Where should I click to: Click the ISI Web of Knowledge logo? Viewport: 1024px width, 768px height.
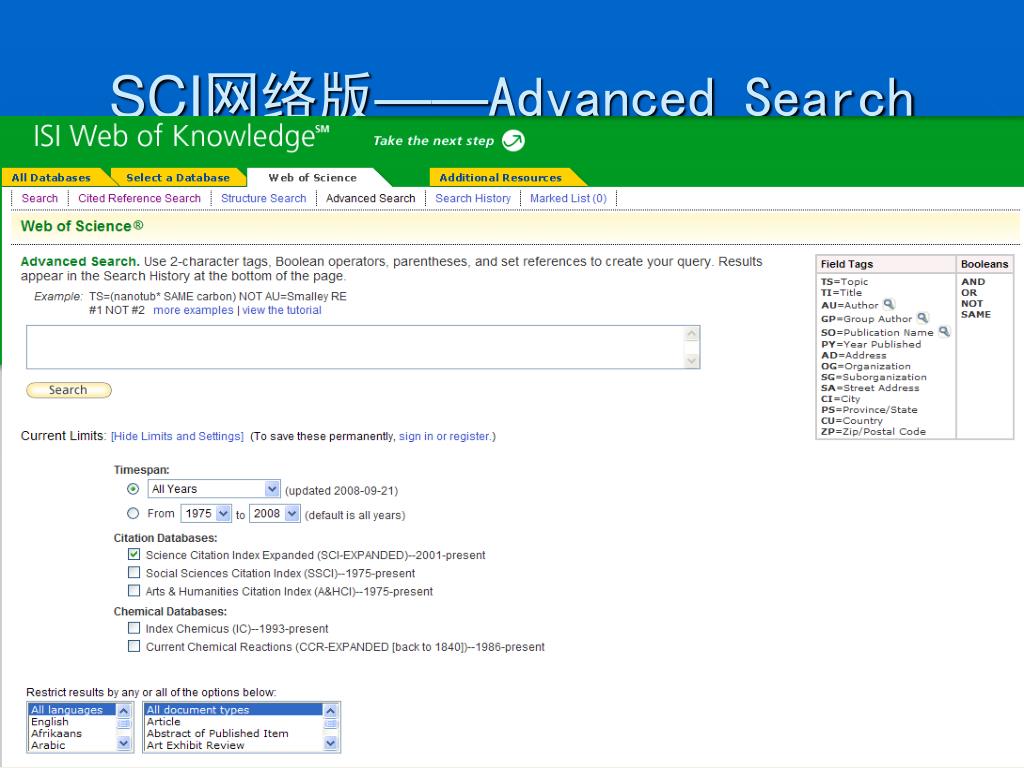tap(181, 136)
